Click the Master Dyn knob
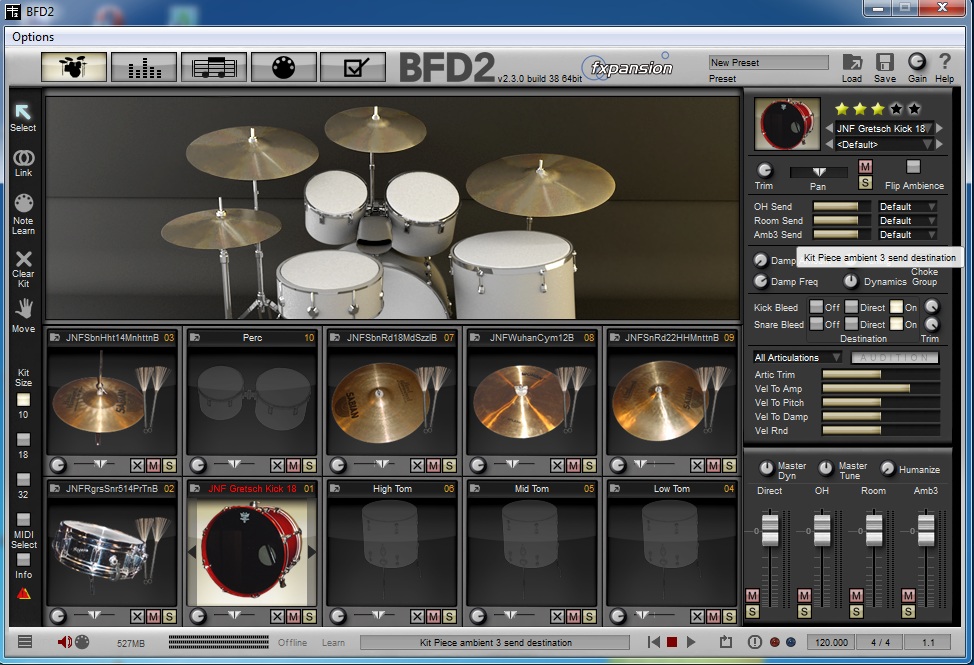Viewport: 974px width, 665px height. [x=767, y=468]
